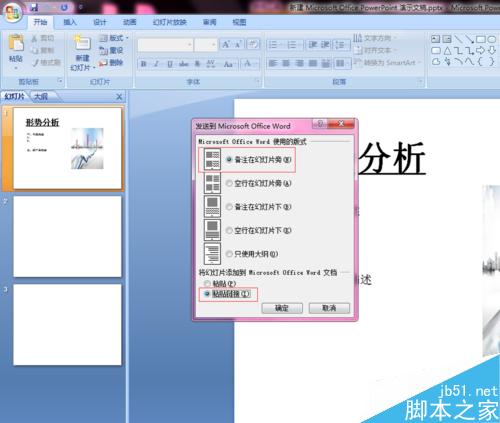Close the slides thumbnail pane
Viewport: 500px width, 423px height.
point(119,97)
